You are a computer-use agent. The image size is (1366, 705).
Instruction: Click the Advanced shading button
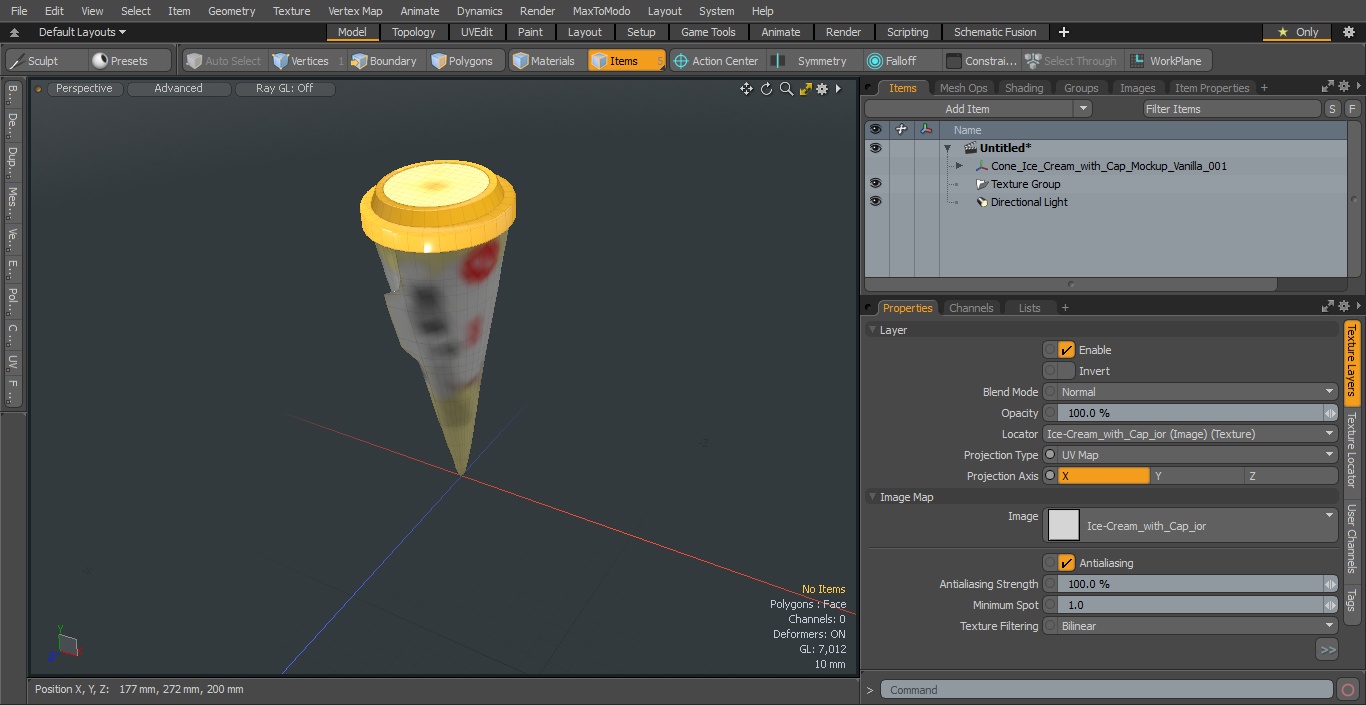178,89
